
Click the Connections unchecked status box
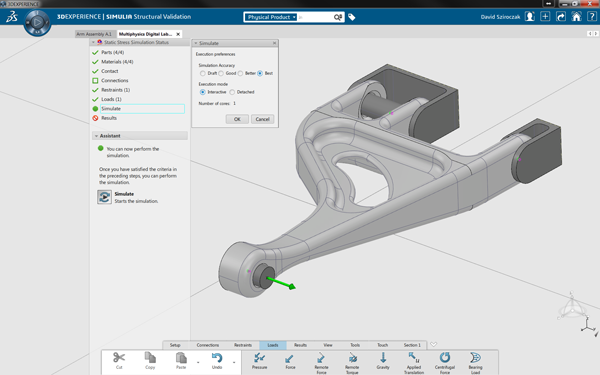95,81
